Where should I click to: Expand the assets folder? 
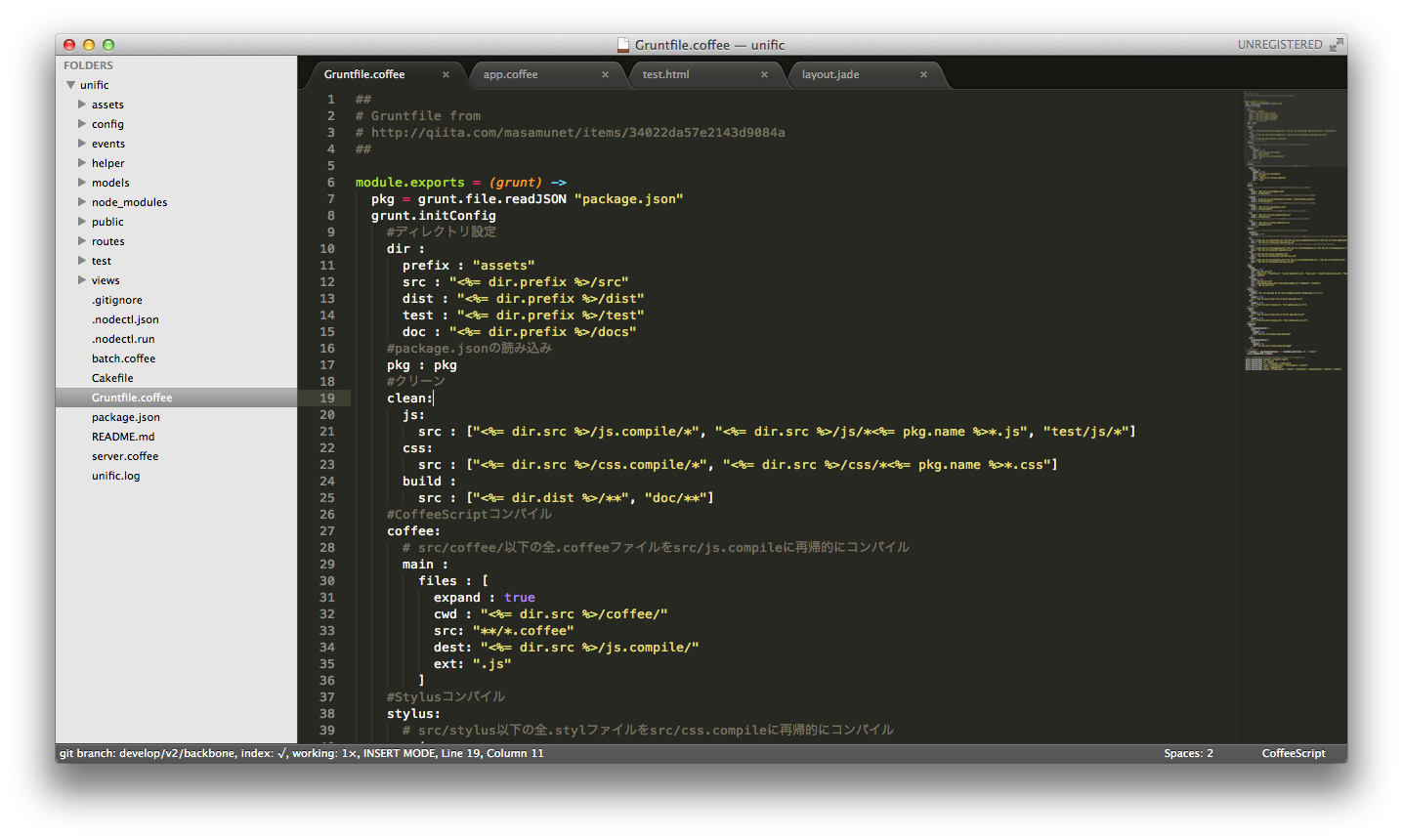point(82,105)
